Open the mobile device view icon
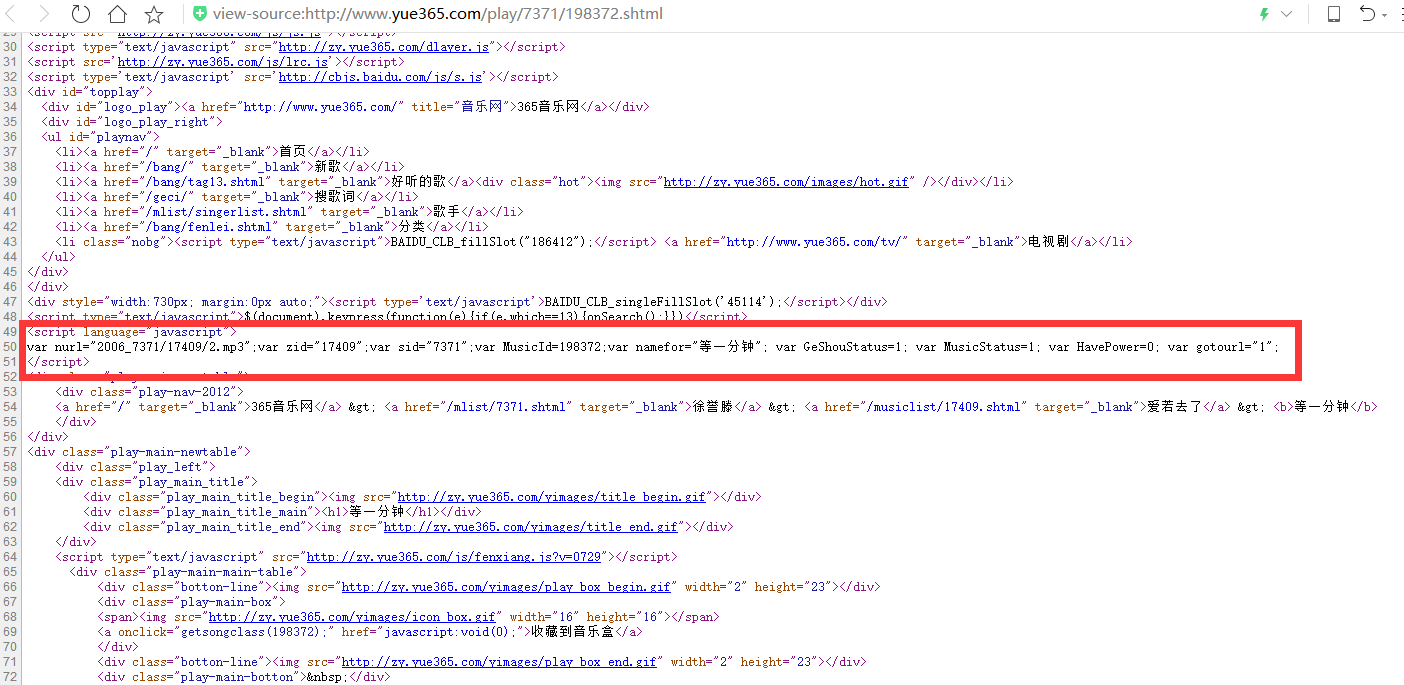Screen dimensions: 1404x685 pos(1333,14)
